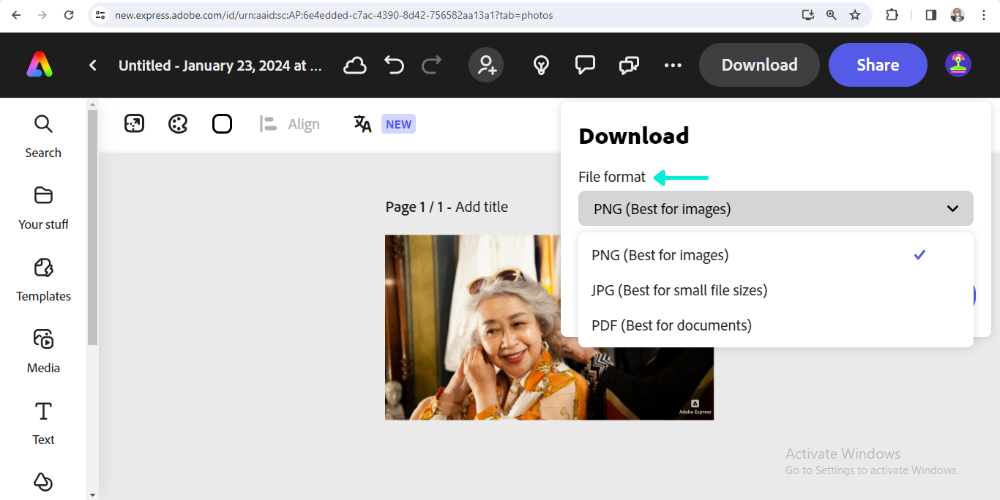Click the Share button
The image size is (1000, 500).
tap(878, 65)
